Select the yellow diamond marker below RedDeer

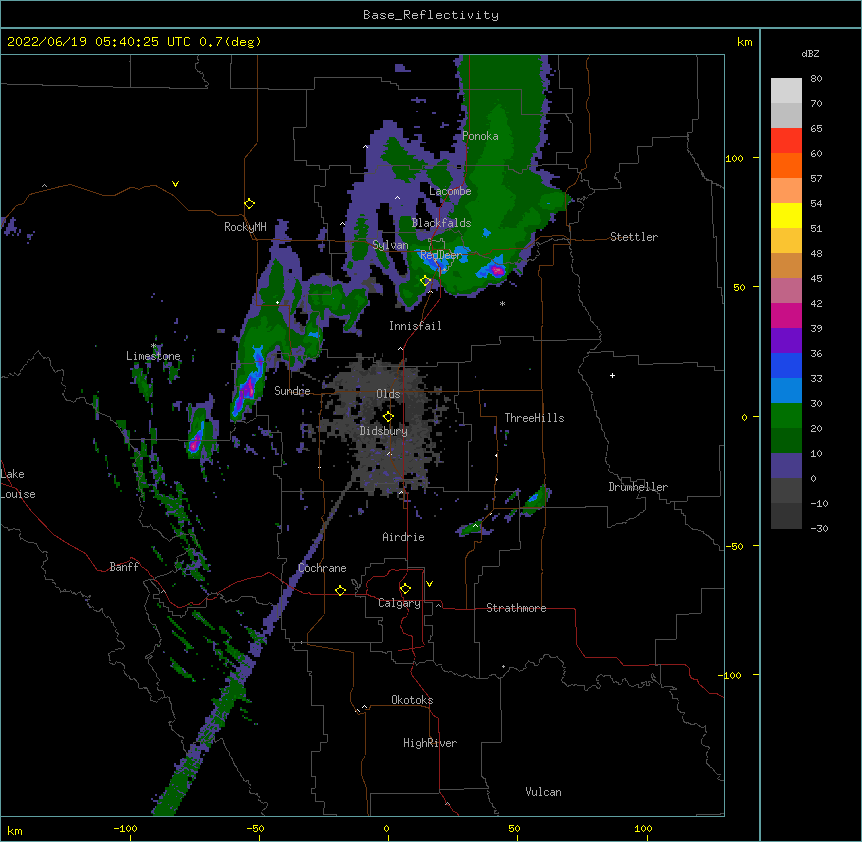pyautogui.click(x=426, y=281)
